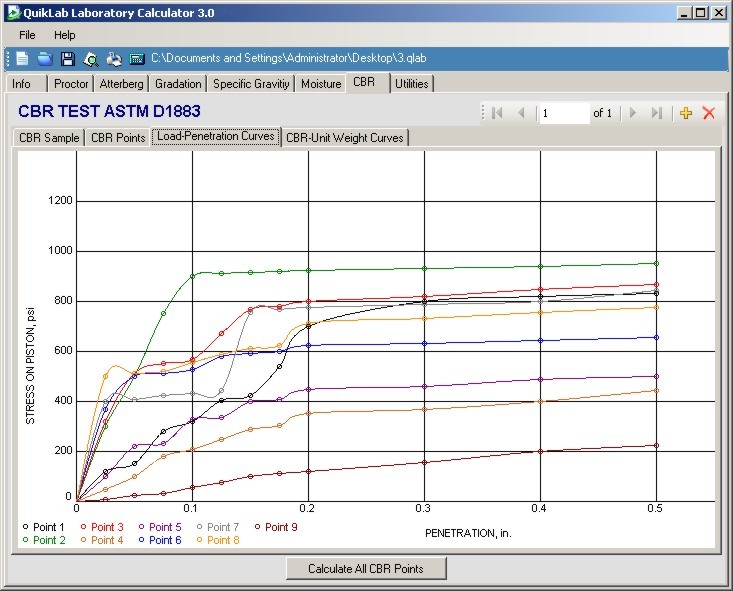This screenshot has width=733, height=591.
Task: Show the CBR-Unit Weight Curves tab
Action: (345, 138)
